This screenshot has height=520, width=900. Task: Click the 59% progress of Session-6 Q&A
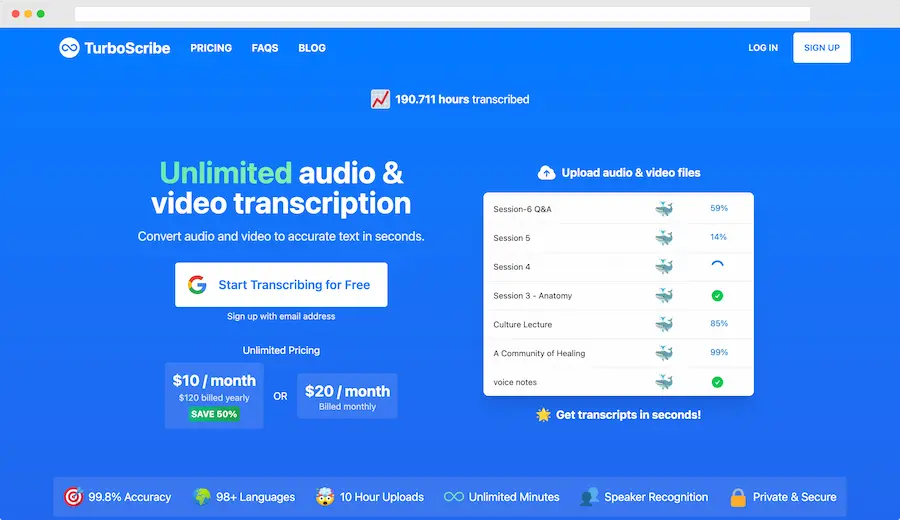(x=719, y=208)
